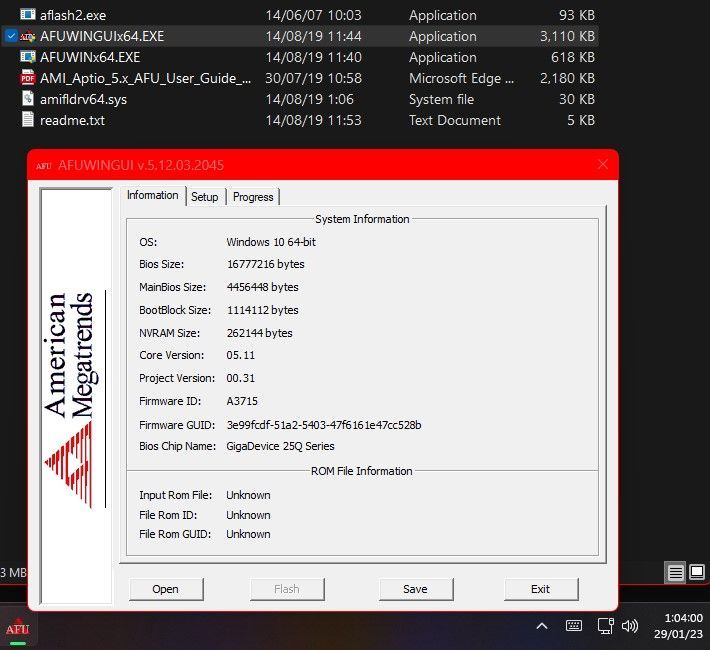Screen dimensions: 710x650
Task: Open the AFU app in the taskbar
Action: coord(18,629)
